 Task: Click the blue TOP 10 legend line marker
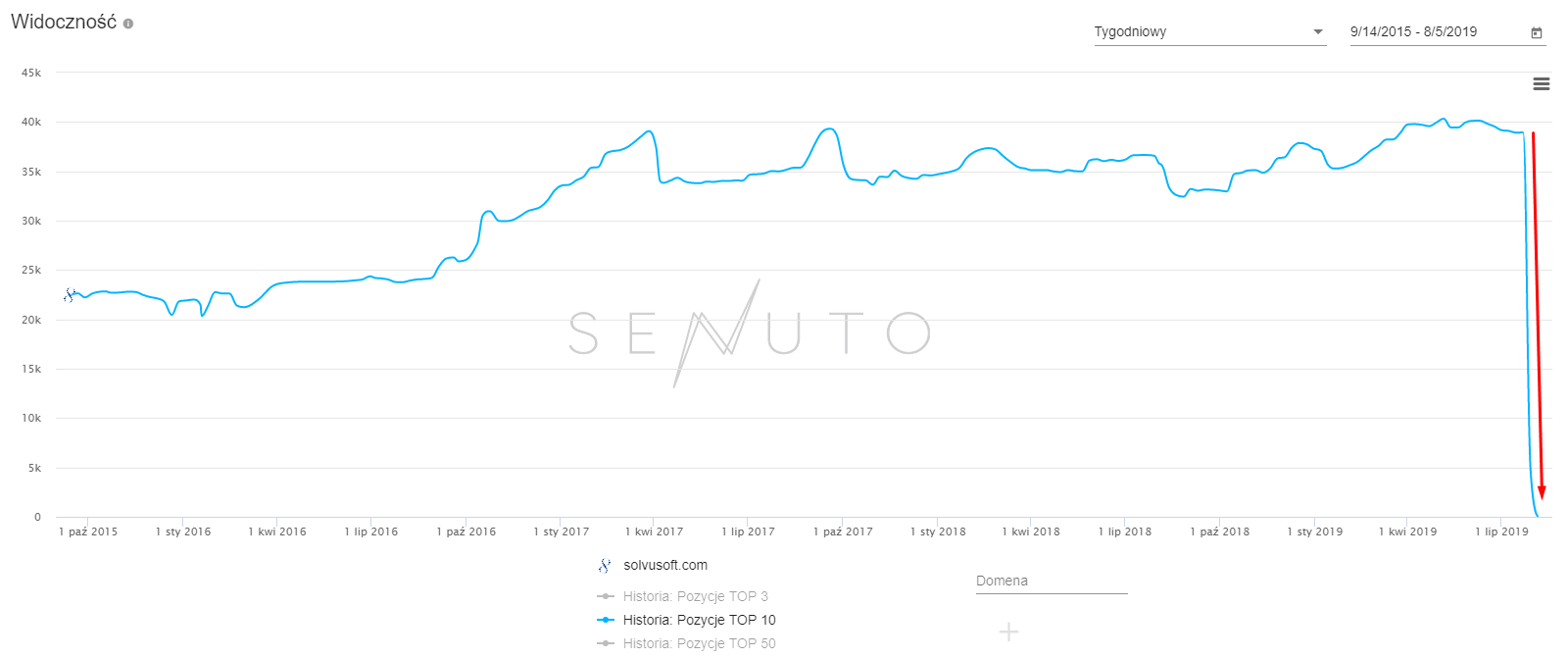606,620
